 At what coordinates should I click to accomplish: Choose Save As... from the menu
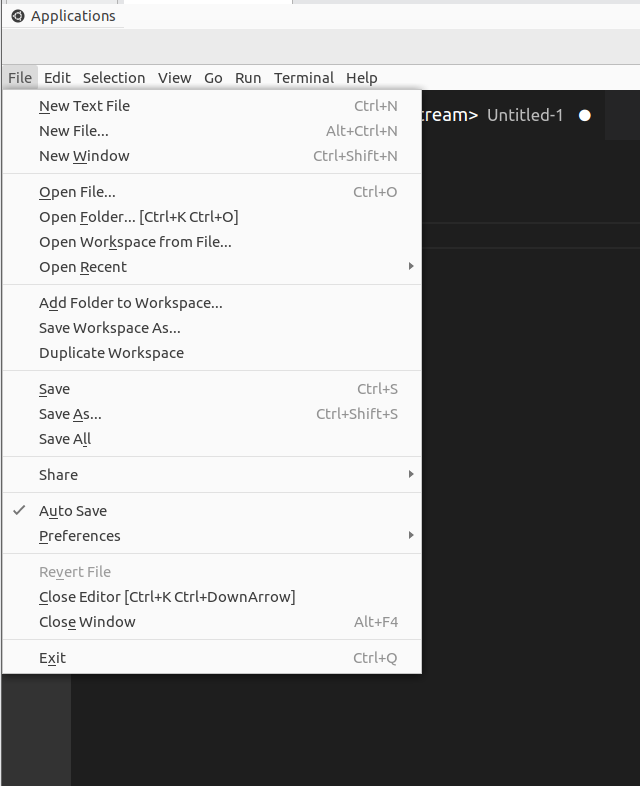point(70,414)
